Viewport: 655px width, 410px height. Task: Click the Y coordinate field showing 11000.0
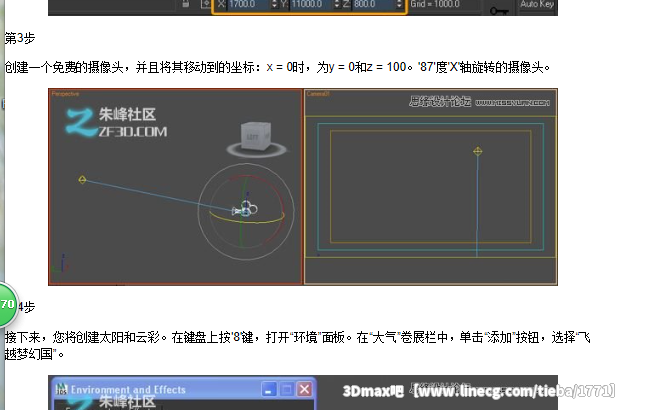311,4
